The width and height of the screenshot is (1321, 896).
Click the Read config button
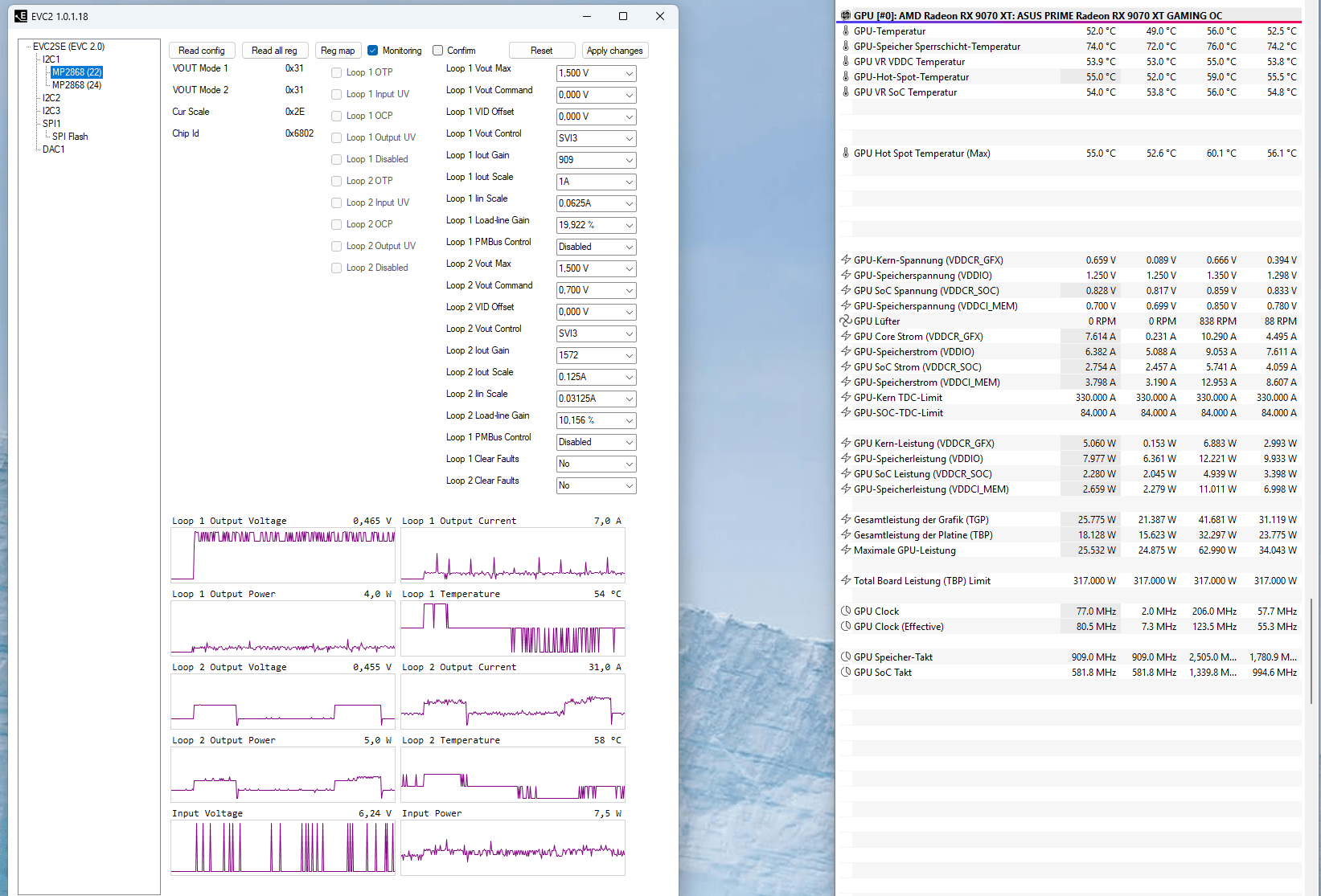[202, 51]
